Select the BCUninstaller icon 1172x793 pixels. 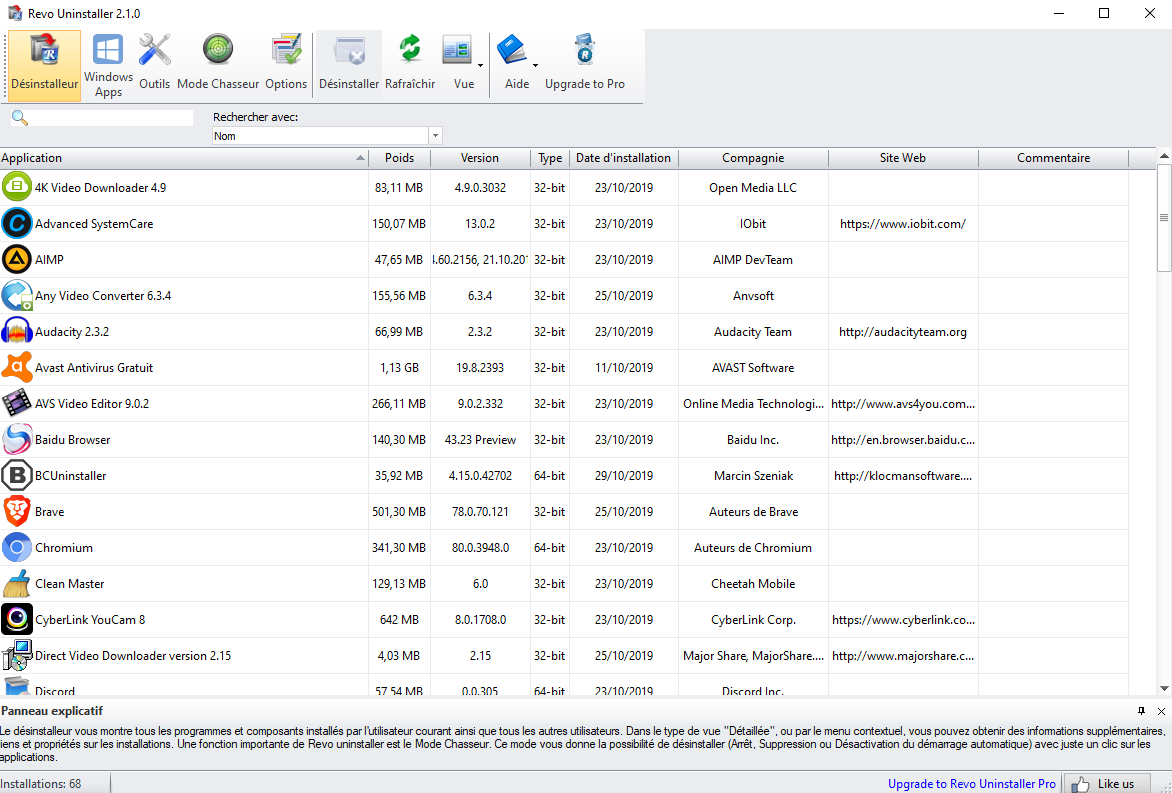coord(16,475)
